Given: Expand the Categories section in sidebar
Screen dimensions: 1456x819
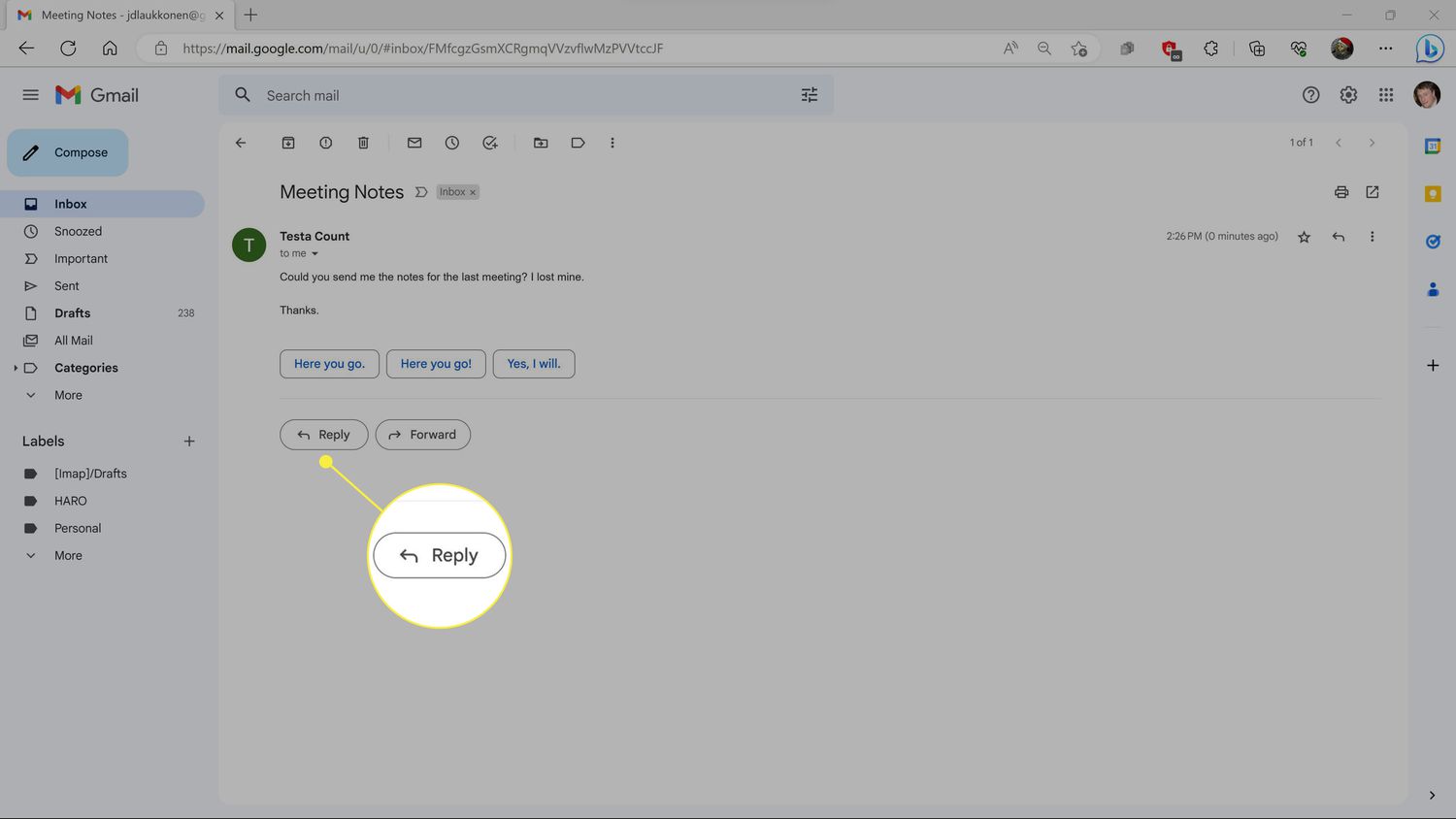Looking at the screenshot, I should click(x=16, y=368).
